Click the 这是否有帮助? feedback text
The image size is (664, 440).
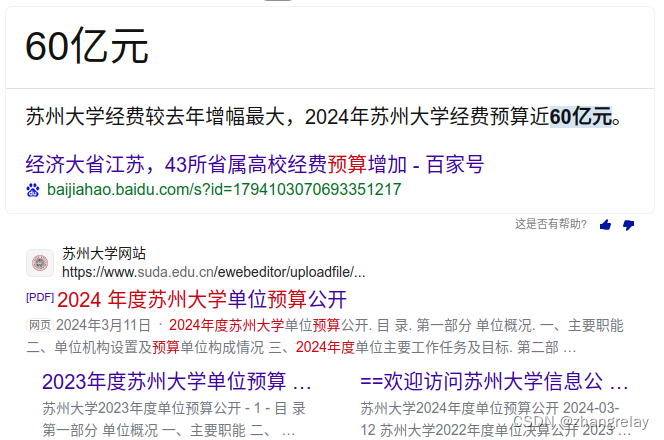click(551, 224)
